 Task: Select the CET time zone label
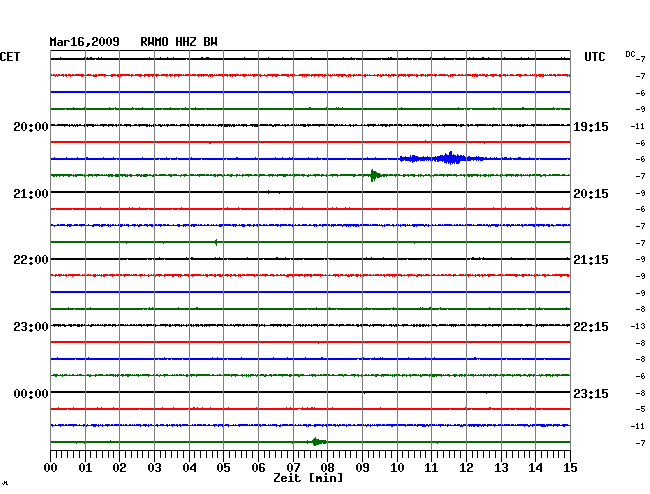click(10, 57)
